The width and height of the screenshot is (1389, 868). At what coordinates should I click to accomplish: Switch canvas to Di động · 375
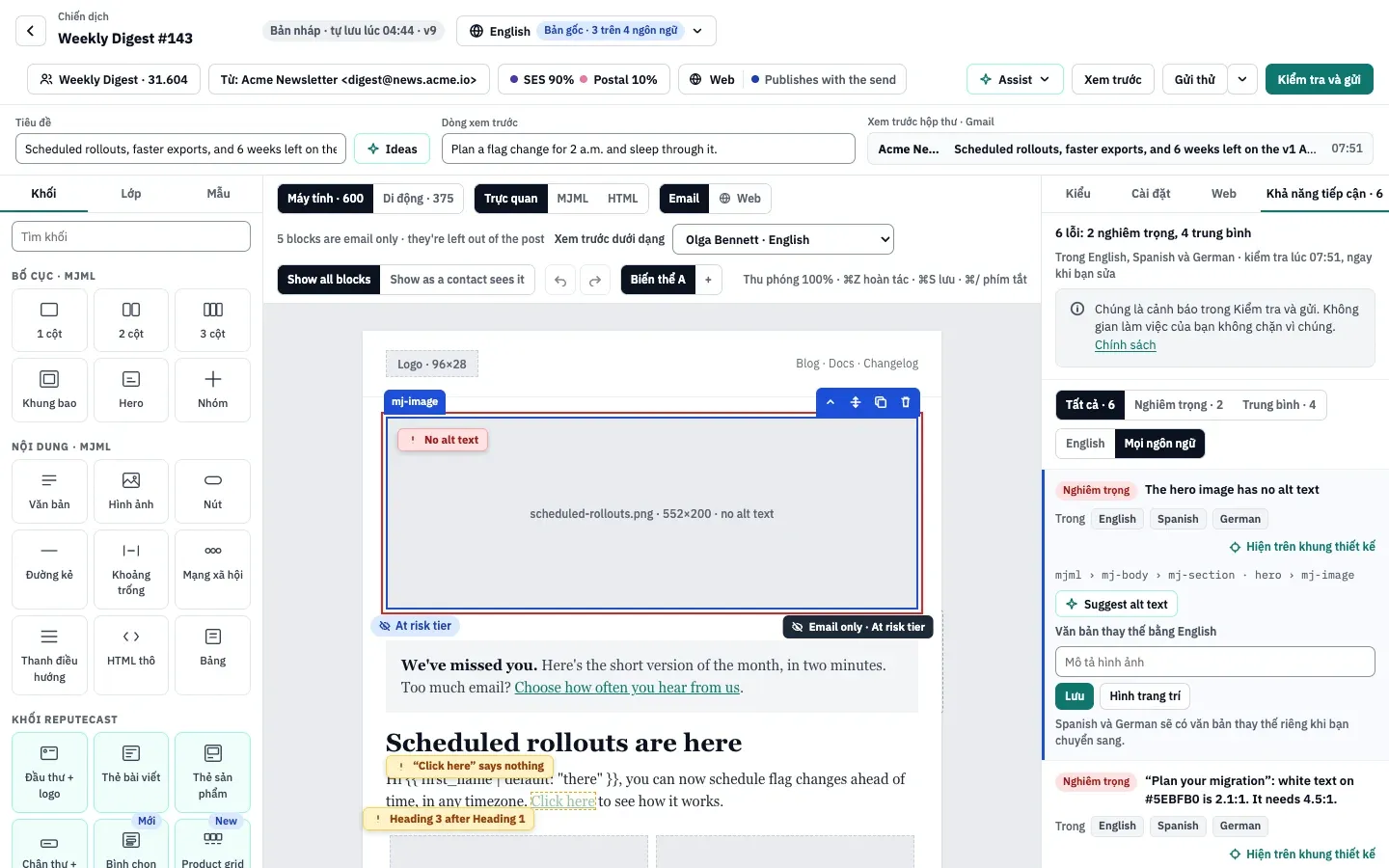(419, 199)
